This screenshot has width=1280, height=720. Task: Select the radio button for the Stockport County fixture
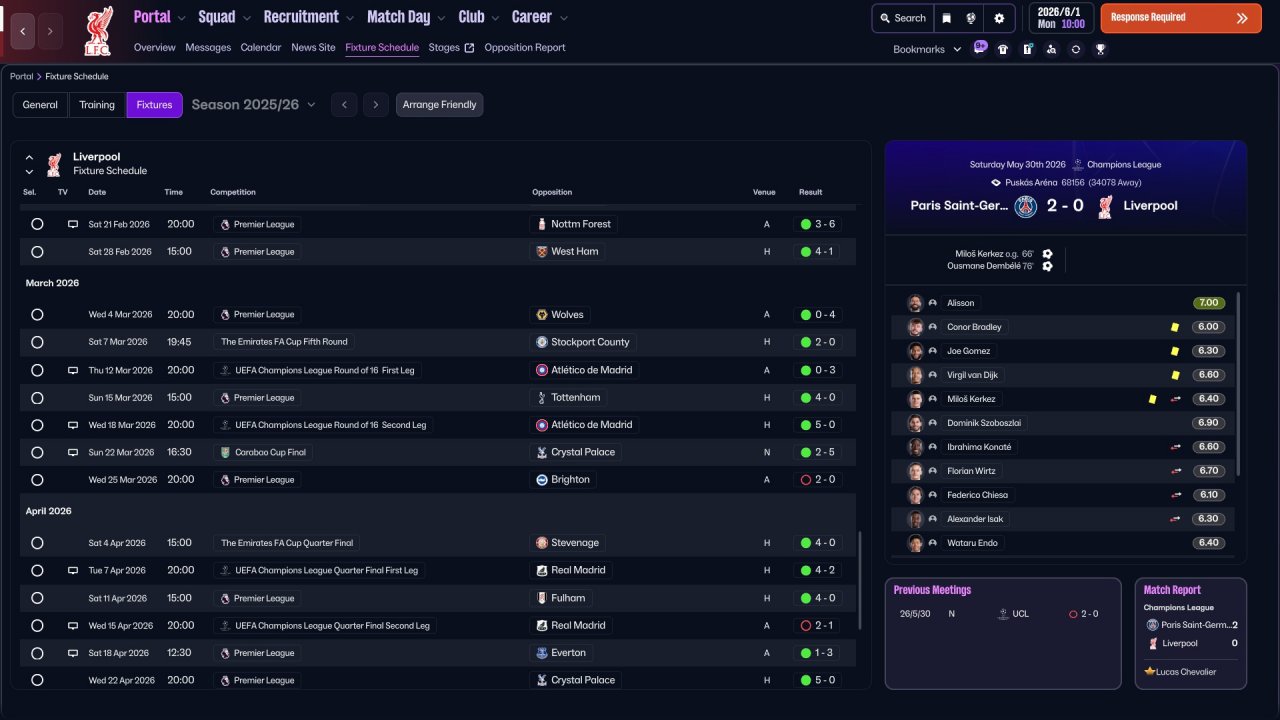[37, 342]
